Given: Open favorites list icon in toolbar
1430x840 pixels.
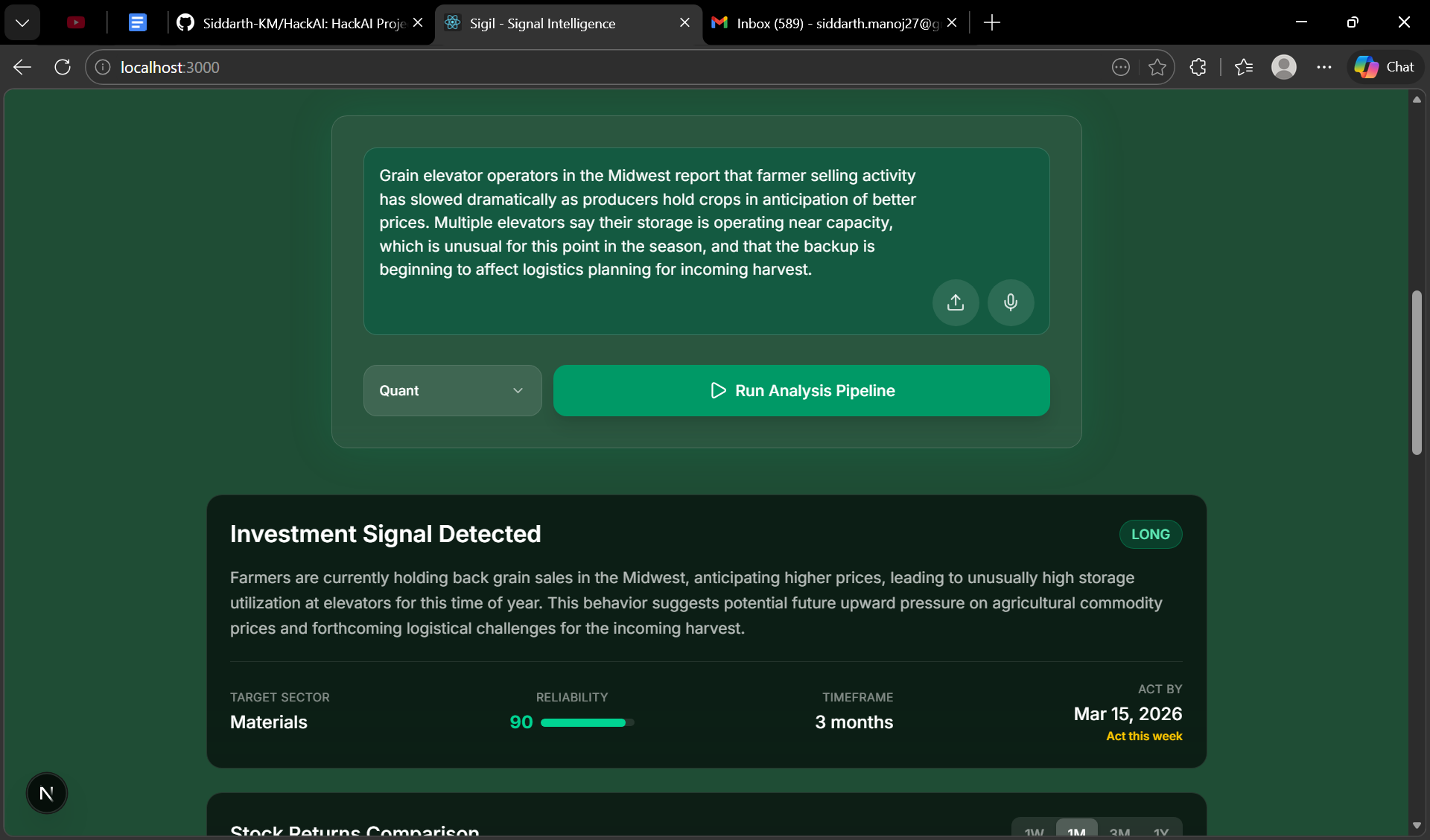Looking at the screenshot, I should (x=1243, y=67).
